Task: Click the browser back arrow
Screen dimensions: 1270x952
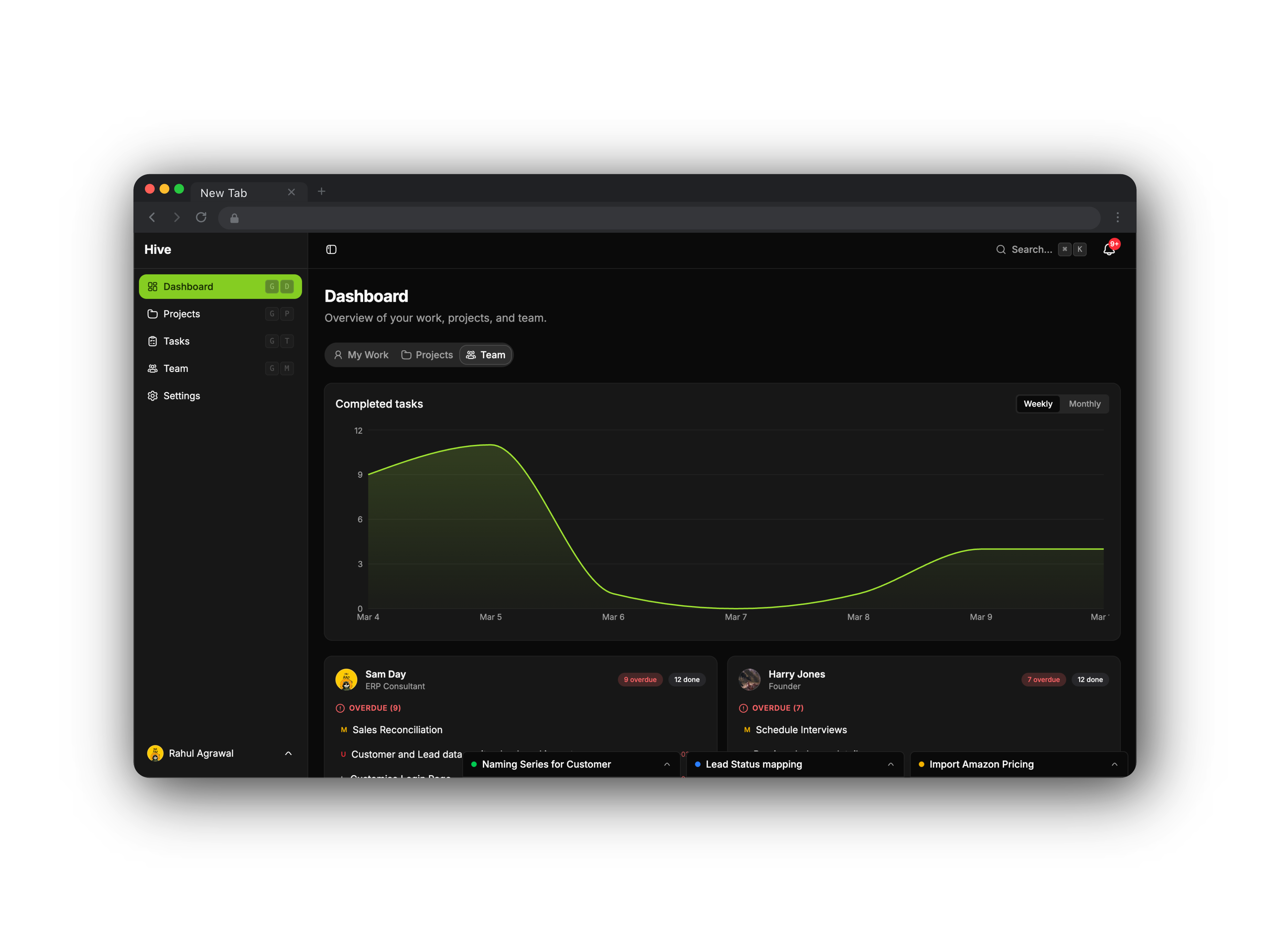Action: coord(152,218)
